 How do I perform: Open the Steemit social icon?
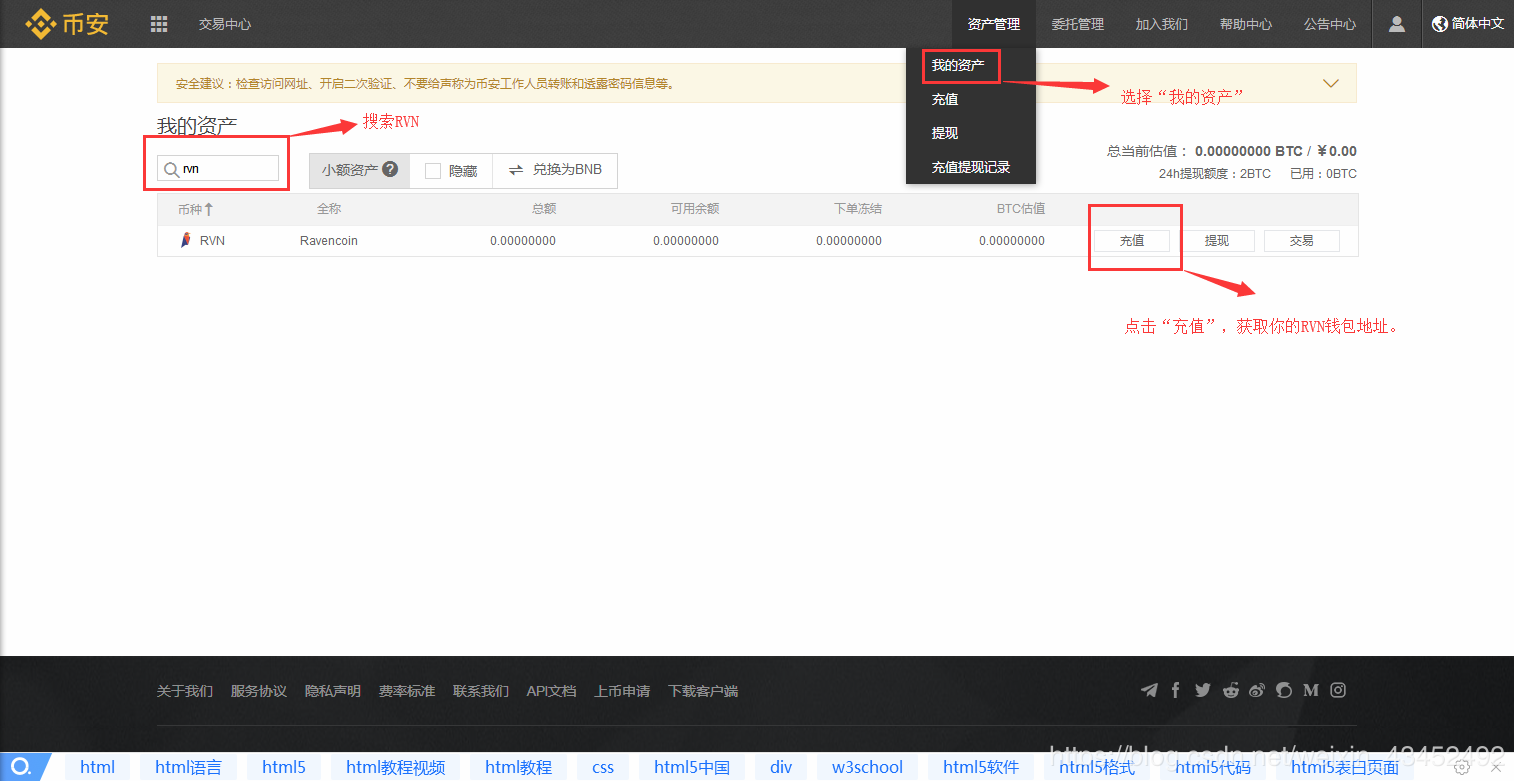click(x=1284, y=690)
